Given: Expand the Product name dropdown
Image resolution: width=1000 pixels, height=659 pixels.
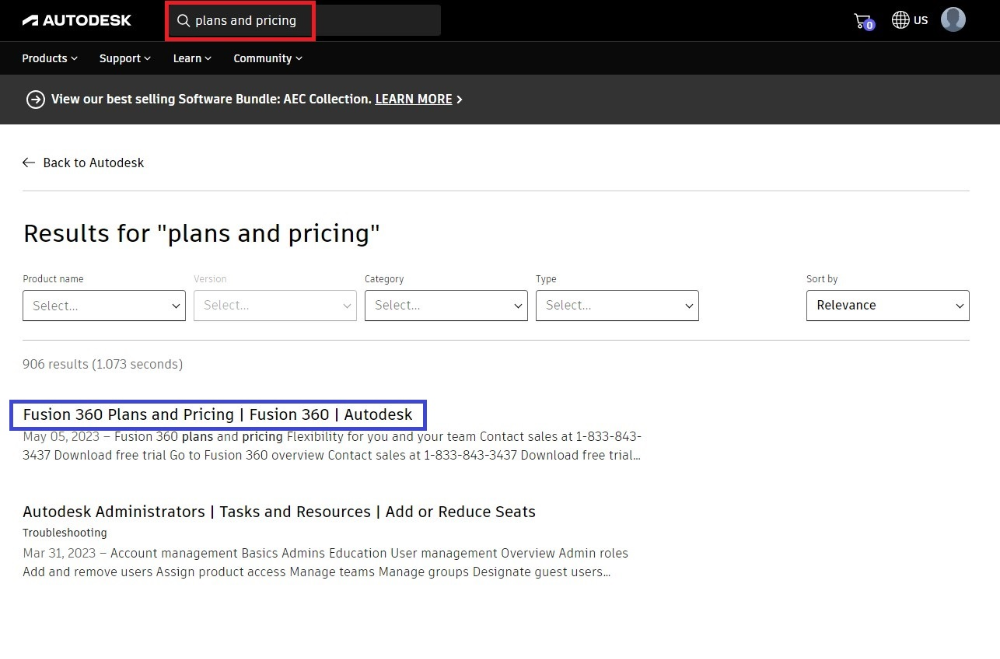Looking at the screenshot, I should tap(104, 306).
